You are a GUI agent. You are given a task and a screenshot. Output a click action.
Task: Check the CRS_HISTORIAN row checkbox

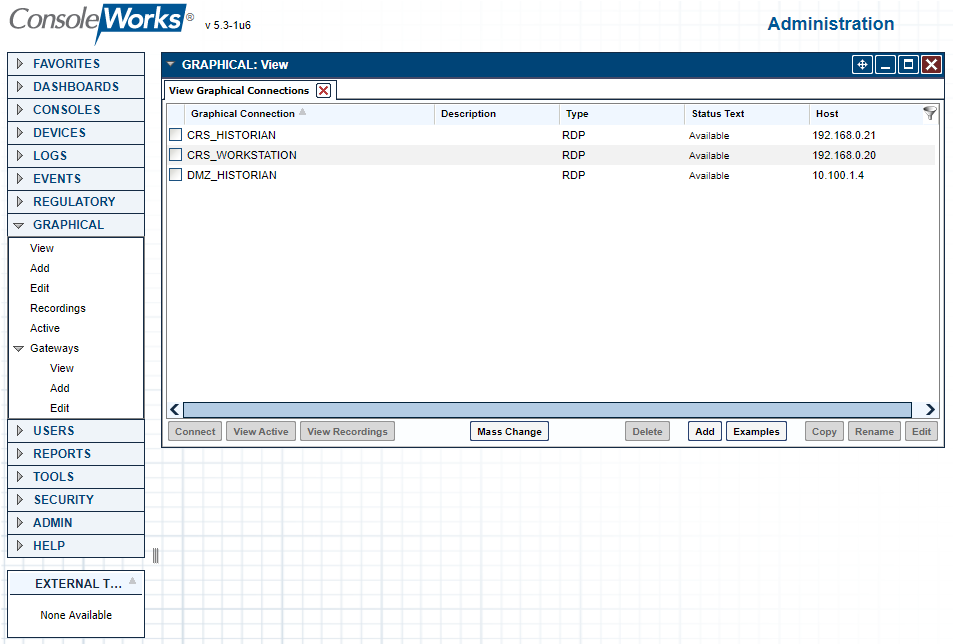[x=175, y=135]
